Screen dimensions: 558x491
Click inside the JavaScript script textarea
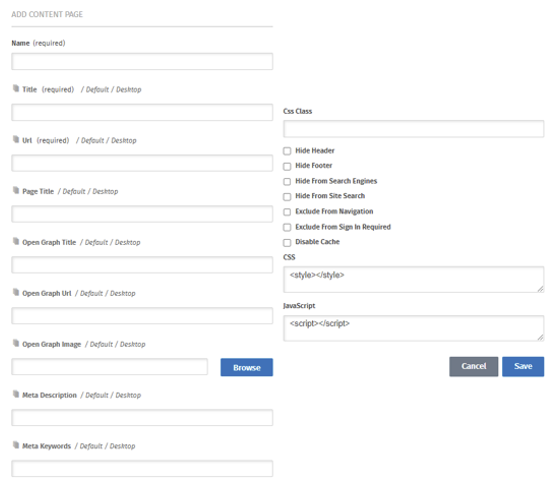(414, 328)
